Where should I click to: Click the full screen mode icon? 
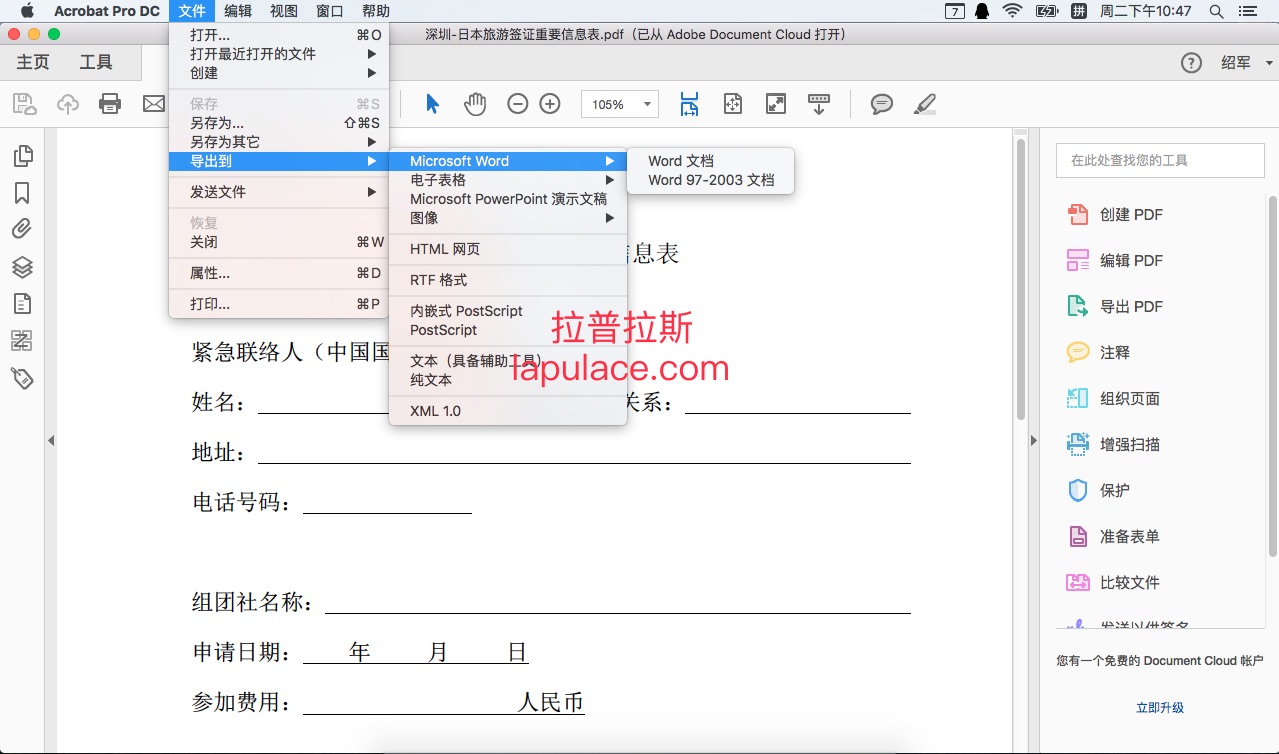[x=776, y=104]
